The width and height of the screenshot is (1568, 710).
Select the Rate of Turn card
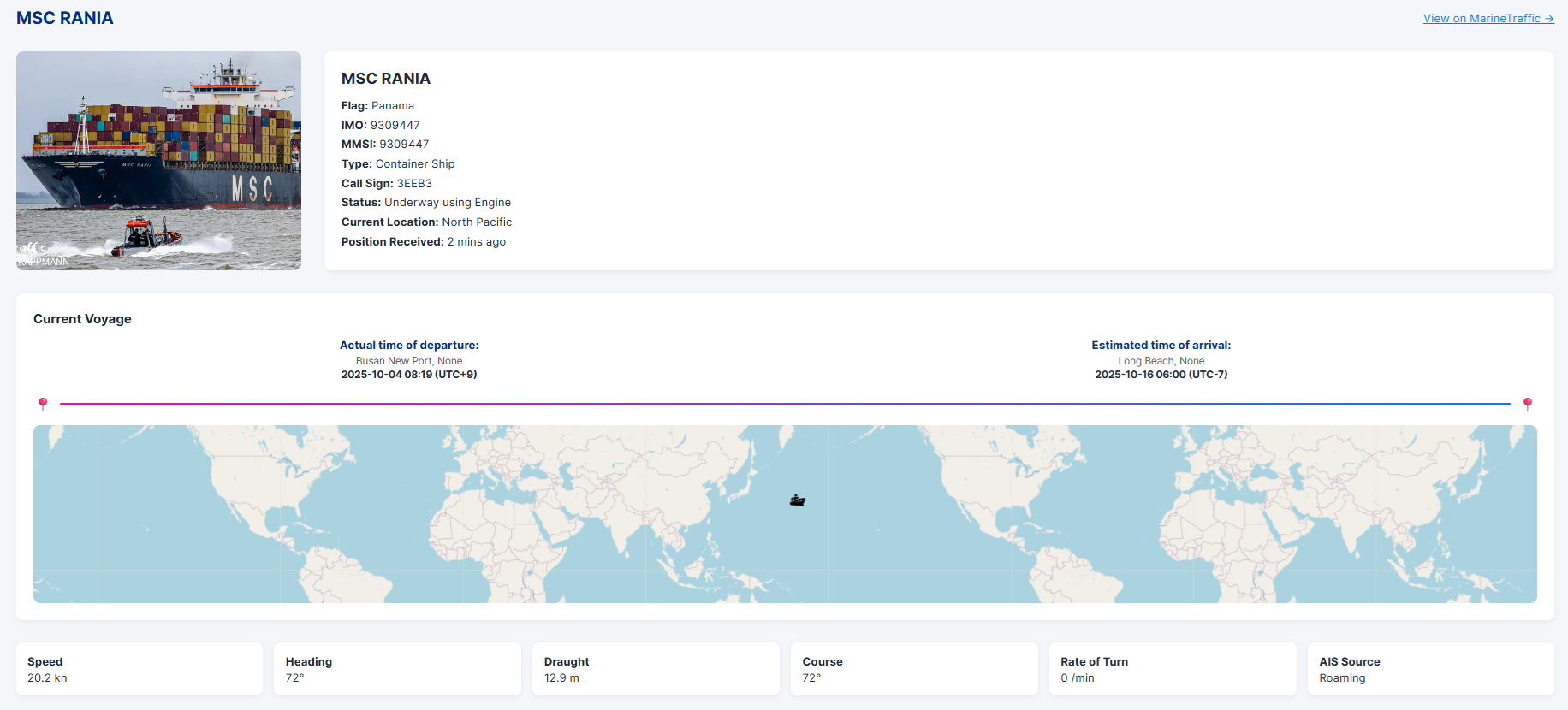click(x=1172, y=669)
